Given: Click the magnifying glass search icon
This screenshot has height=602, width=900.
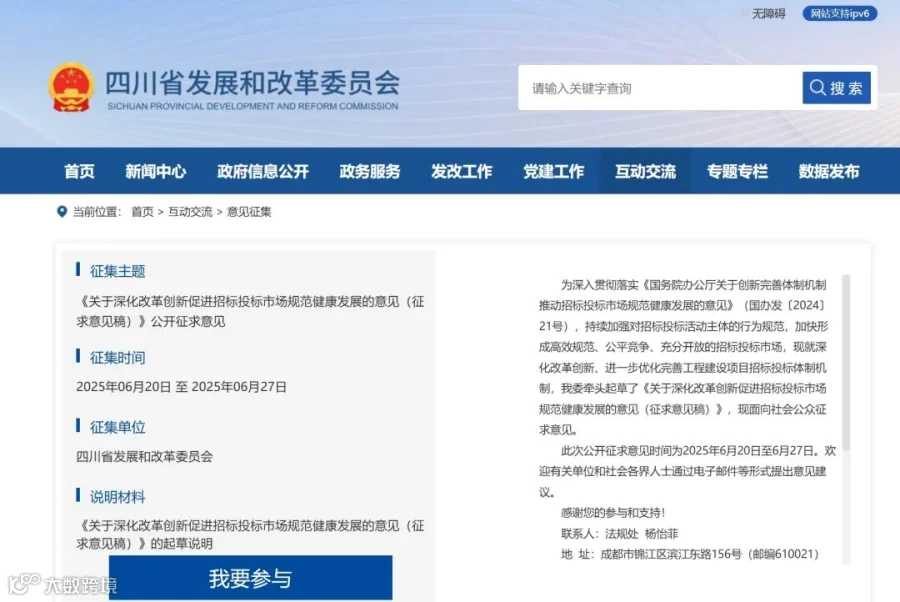Looking at the screenshot, I should pyautogui.click(x=817, y=87).
